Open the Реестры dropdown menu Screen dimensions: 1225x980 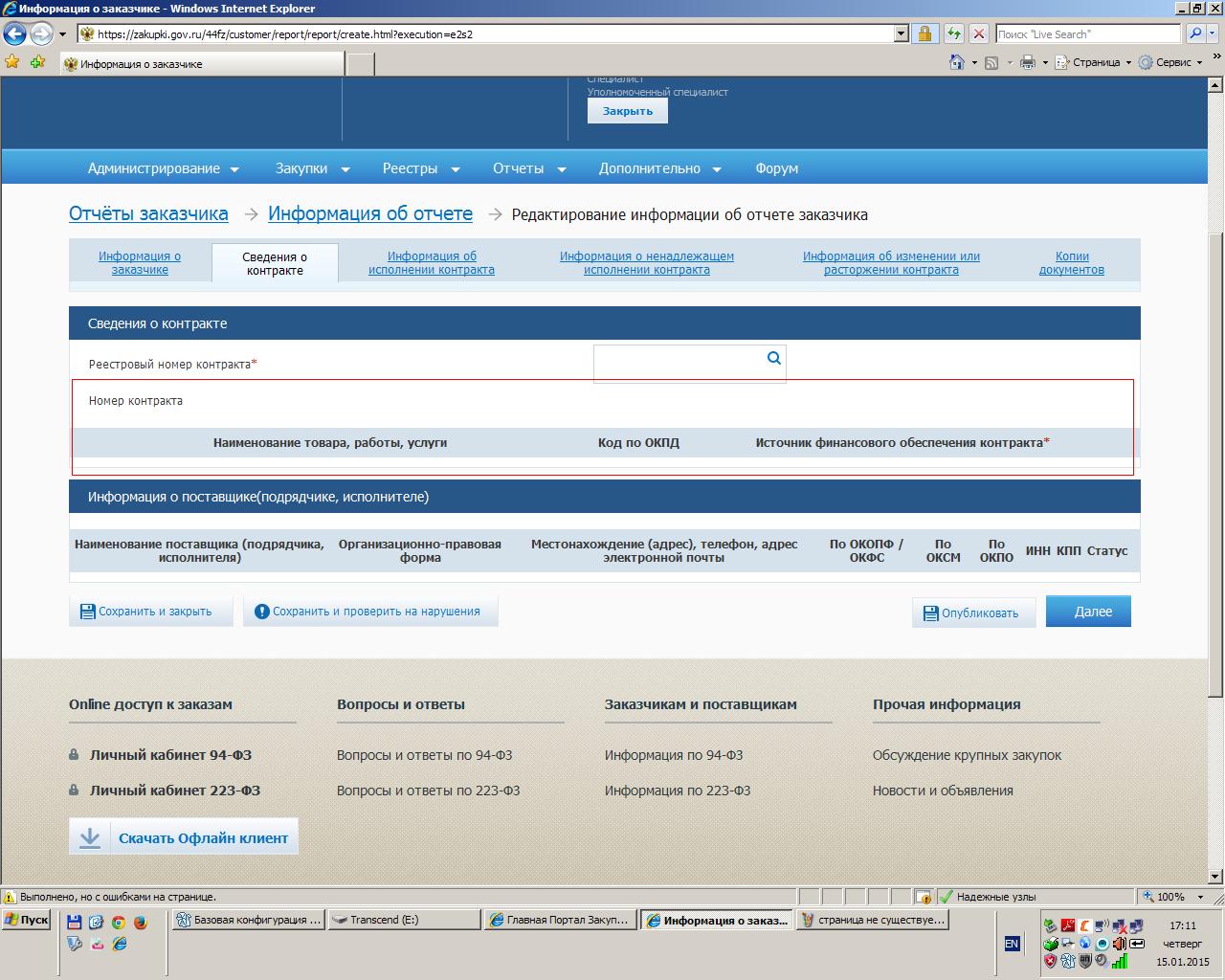(x=420, y=168)
